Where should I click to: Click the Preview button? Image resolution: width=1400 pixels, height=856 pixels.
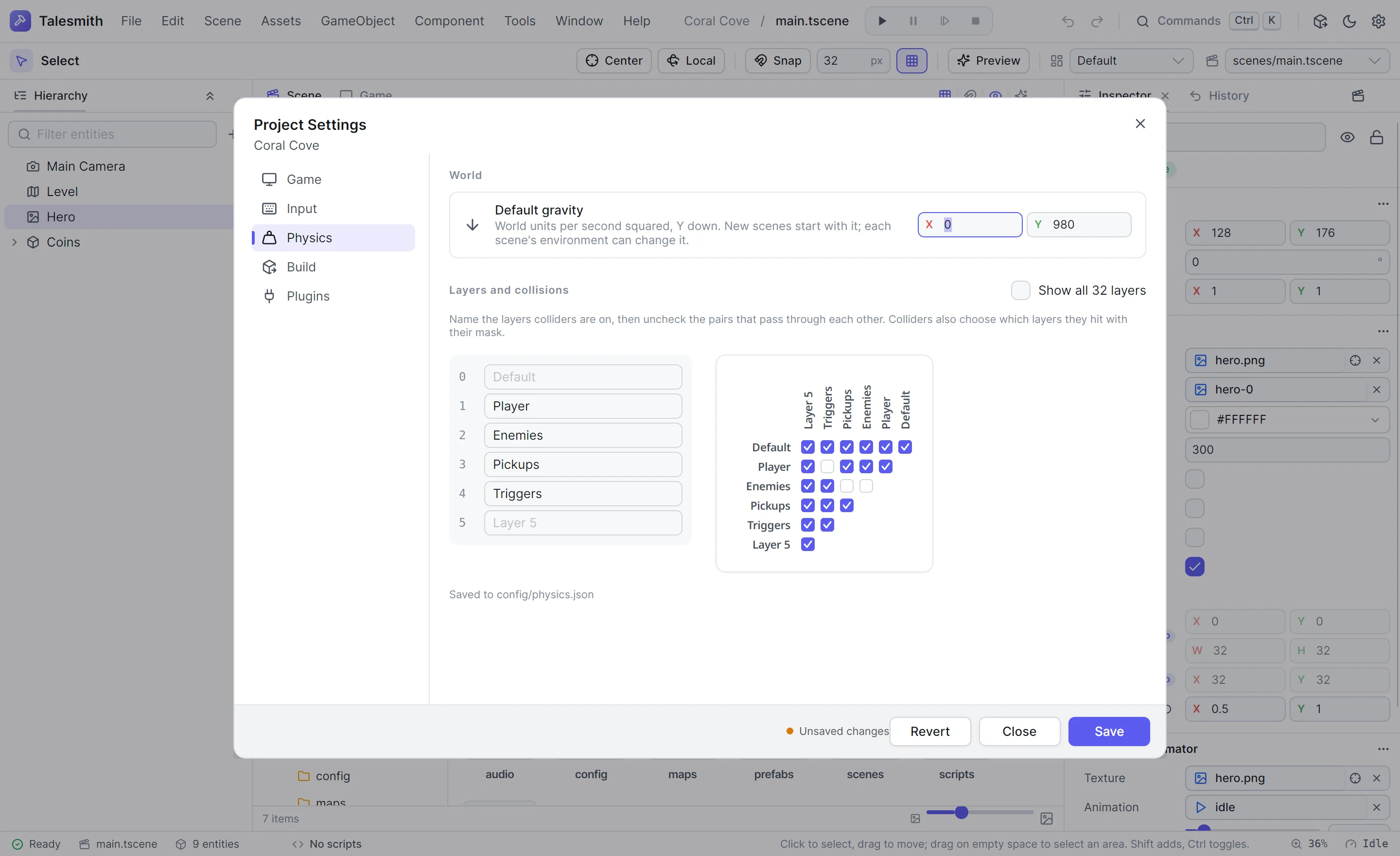pyautogui.click(x=988, y=61)
